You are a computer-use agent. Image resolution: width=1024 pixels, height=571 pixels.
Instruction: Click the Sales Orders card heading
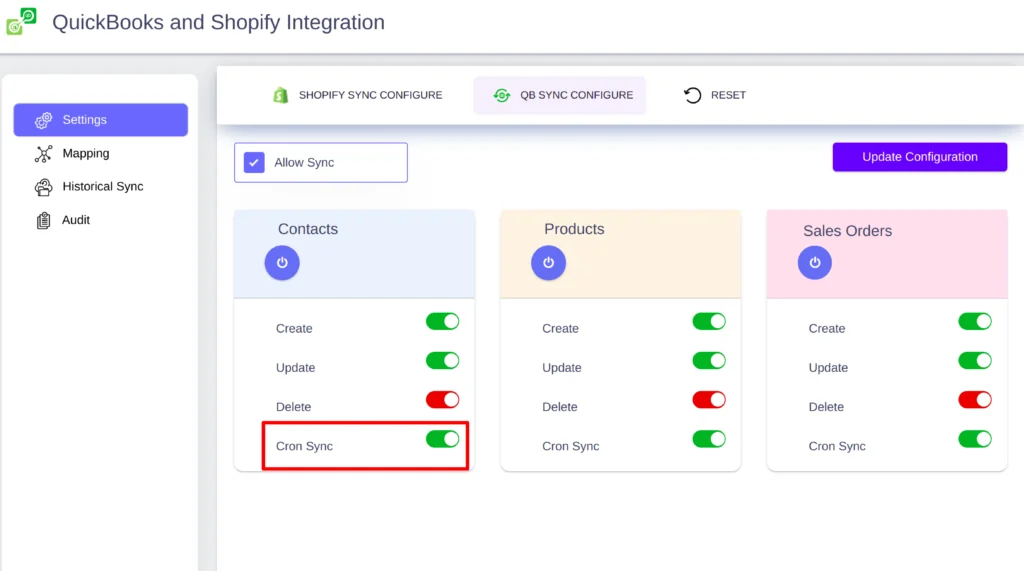coord(847,231)
